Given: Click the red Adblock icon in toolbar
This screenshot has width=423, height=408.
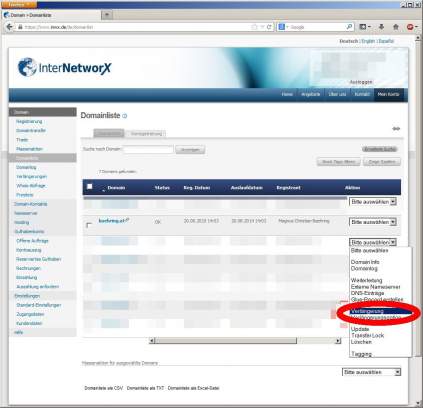Looking at the screenshot, I should 410,27.
